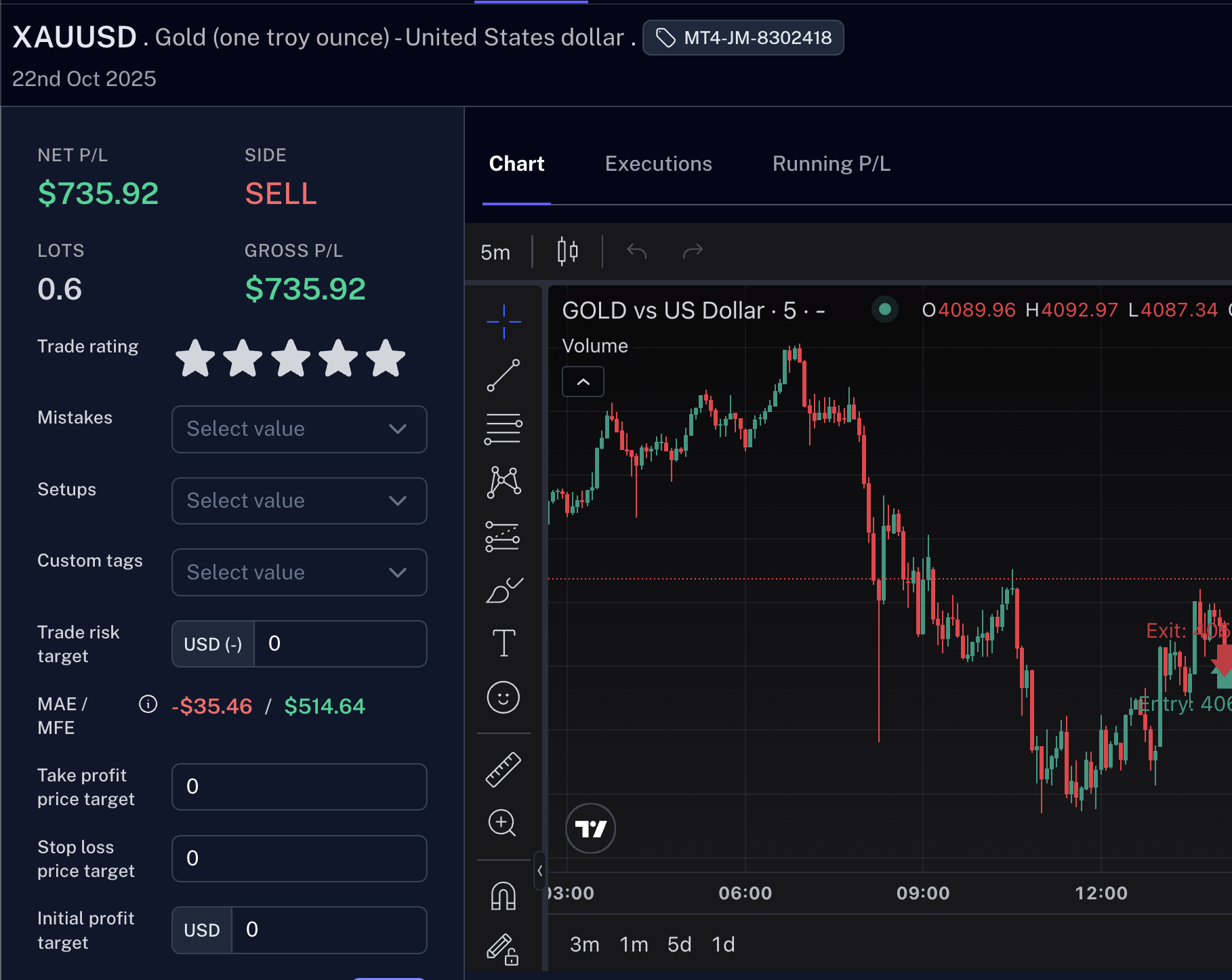Click the MT4-JM-8302418 tag
Viewport: 1232px width, 980px height.
pos(743,37)
